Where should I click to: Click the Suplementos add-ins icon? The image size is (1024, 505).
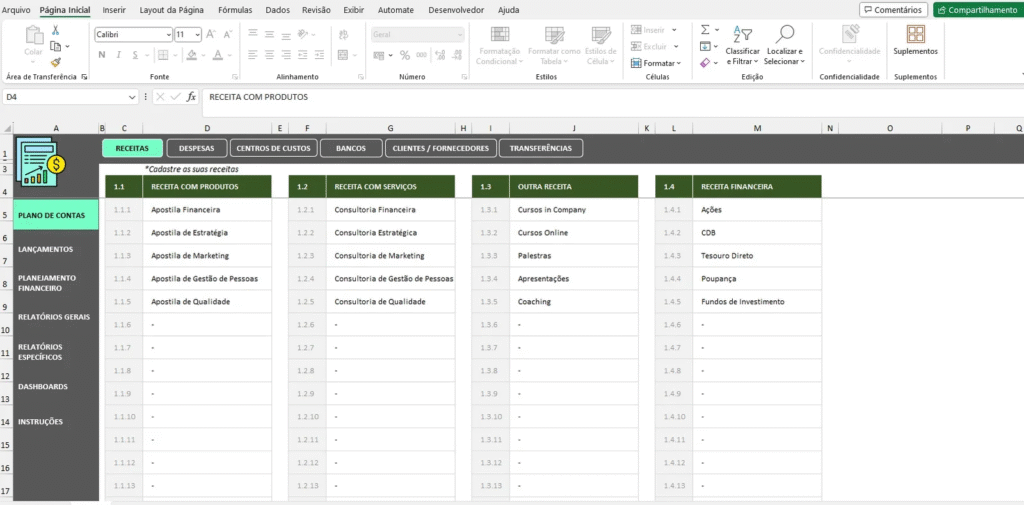[915, 34]
